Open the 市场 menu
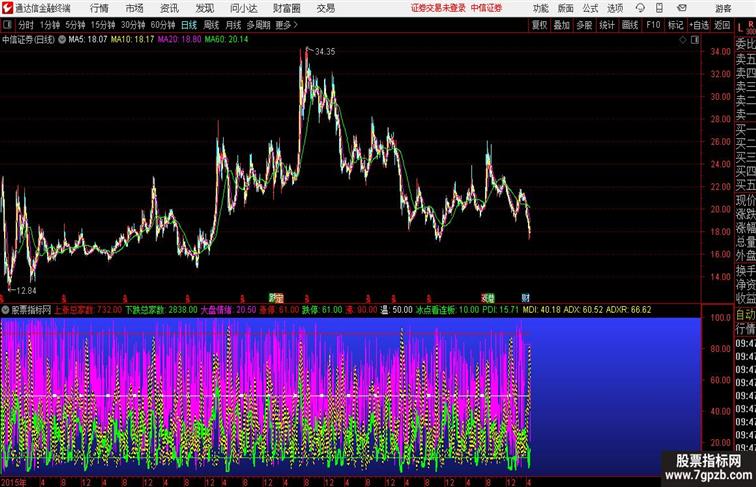756x487 pixels. 135,8
